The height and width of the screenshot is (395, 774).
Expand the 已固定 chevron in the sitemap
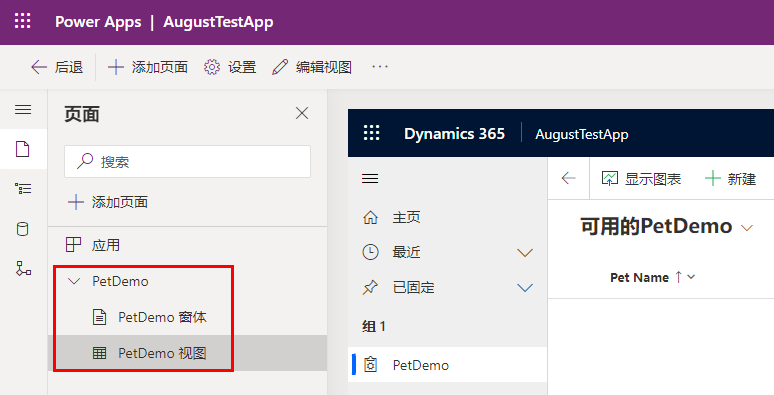tap(525, 288)
